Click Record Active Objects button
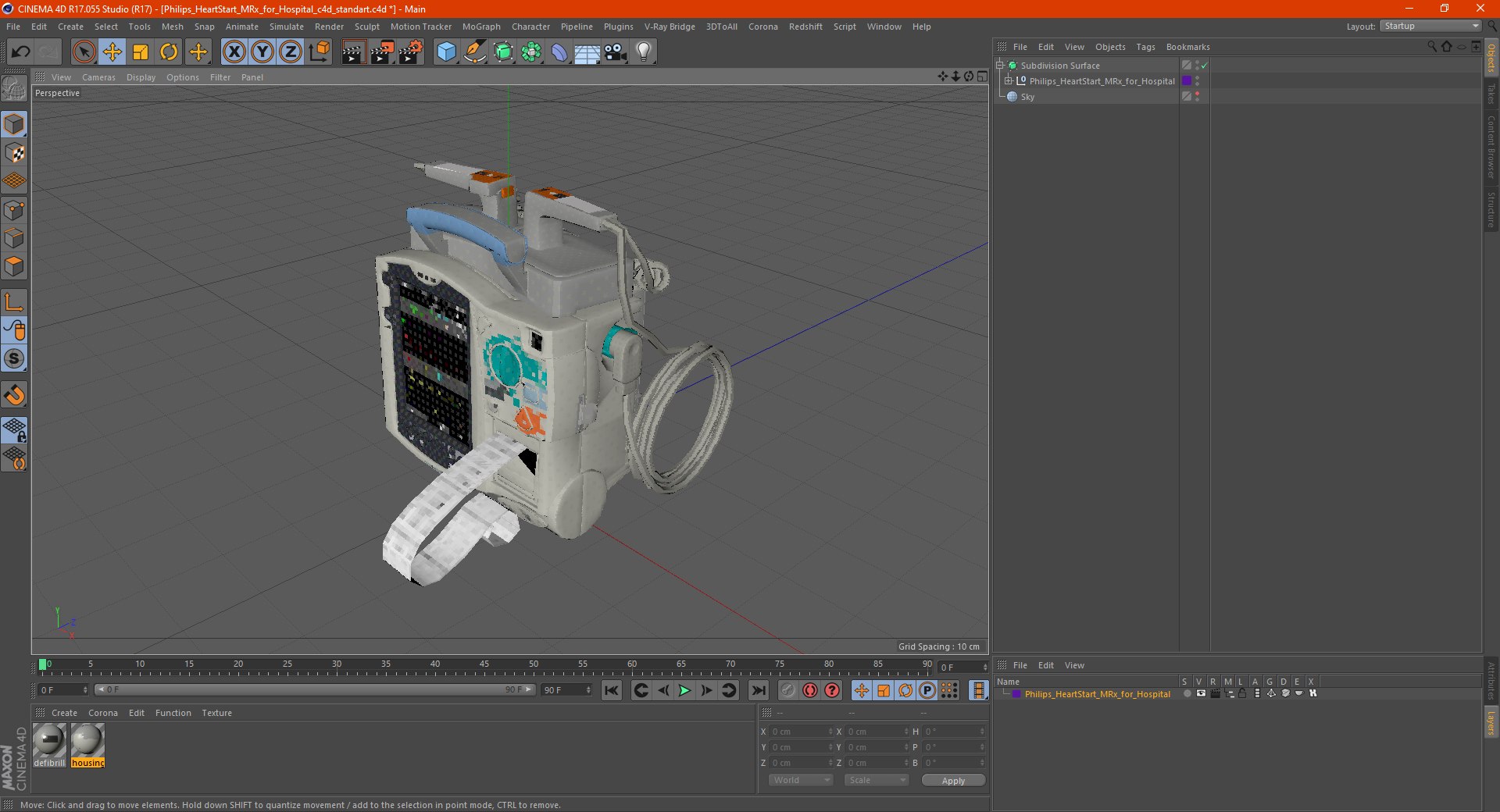Viewport: 1500px width, 812px height. (787, 690)
